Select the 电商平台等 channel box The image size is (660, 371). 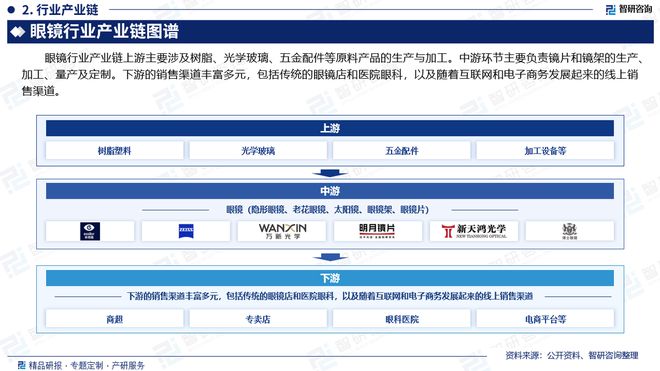pos(545,319)
